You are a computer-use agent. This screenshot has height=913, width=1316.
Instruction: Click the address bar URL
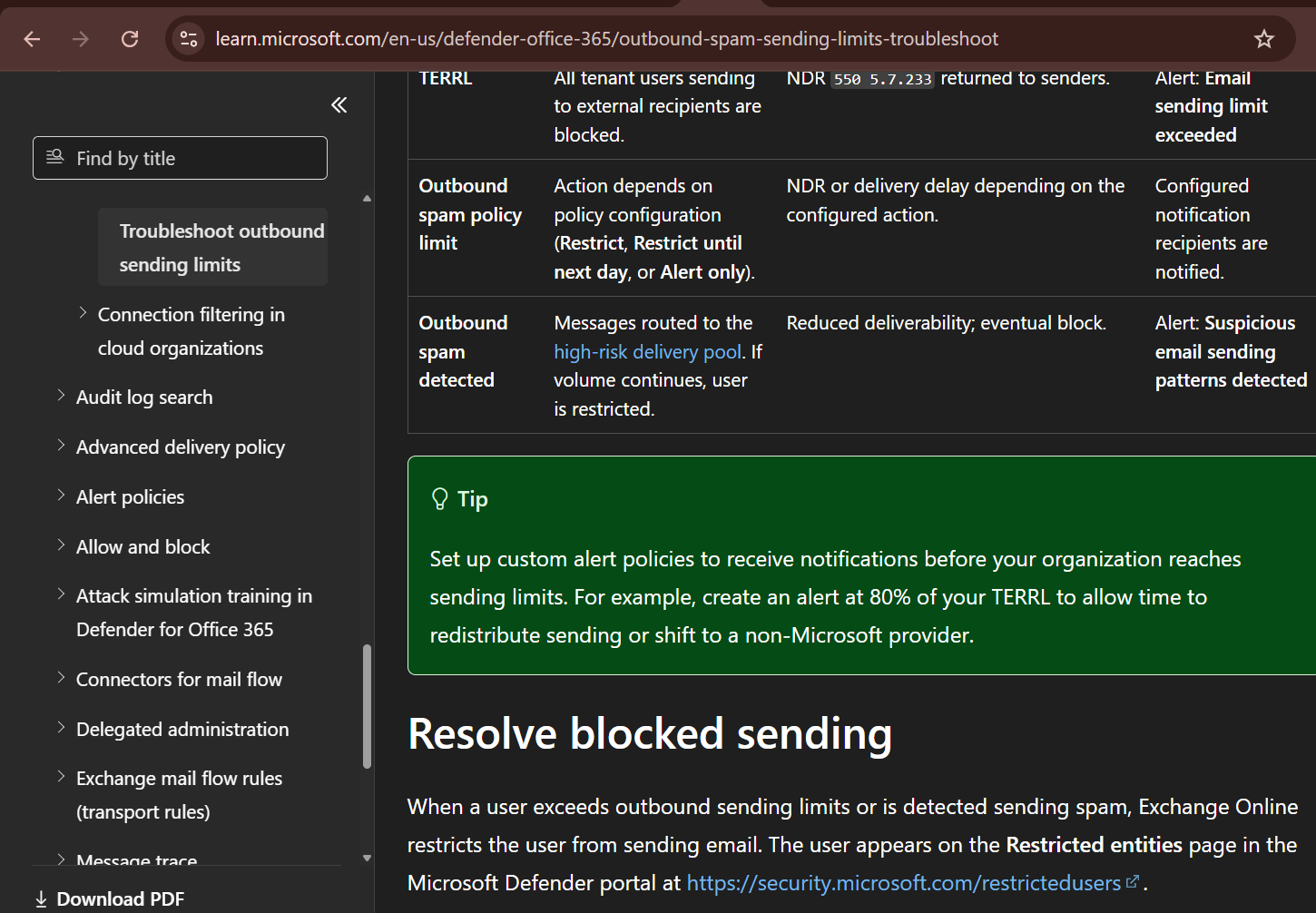tap(606, 39)
